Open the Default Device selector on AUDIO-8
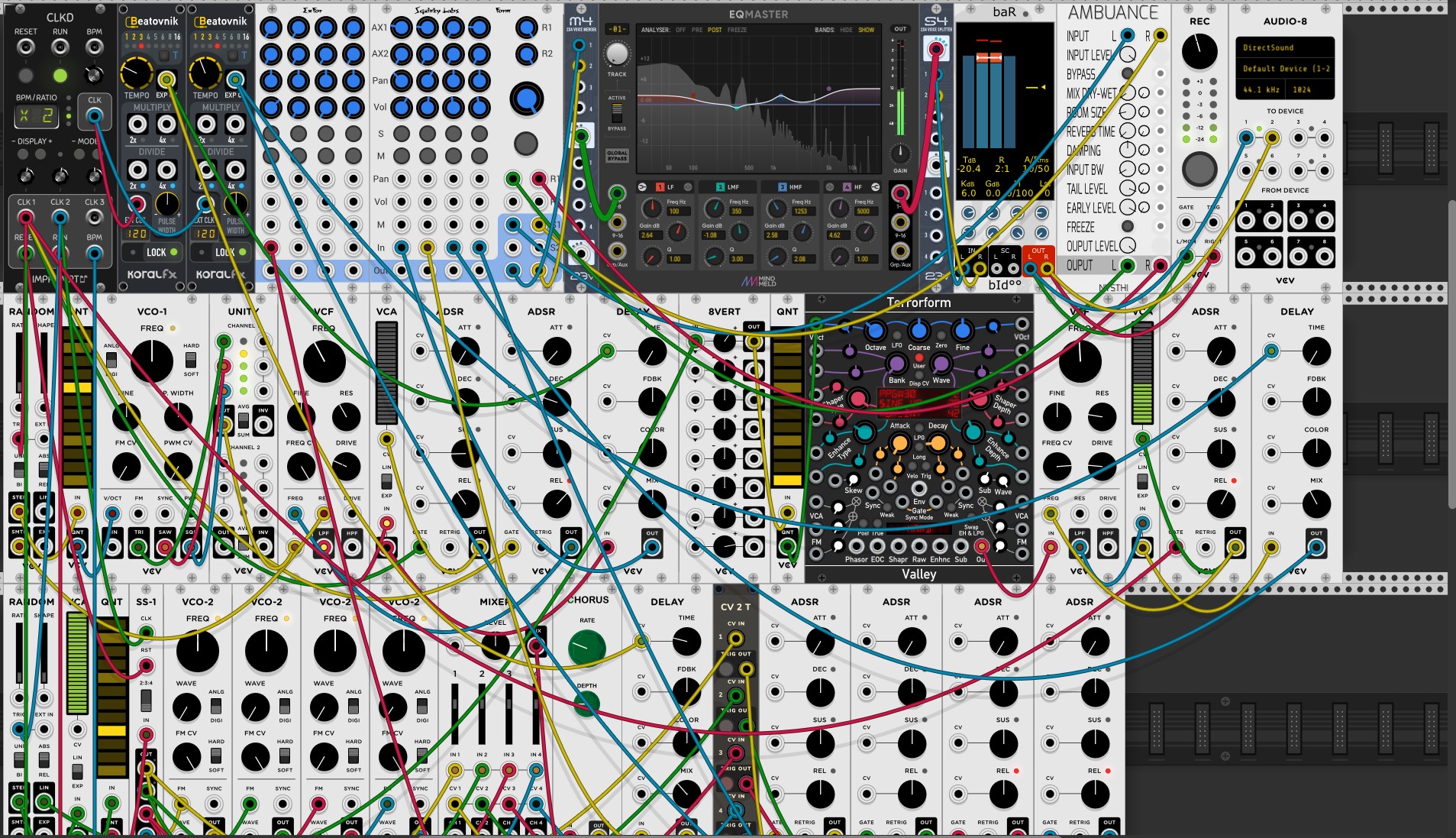Image resolution: width=1456 pixels, height=838 pixels. 1285,69
